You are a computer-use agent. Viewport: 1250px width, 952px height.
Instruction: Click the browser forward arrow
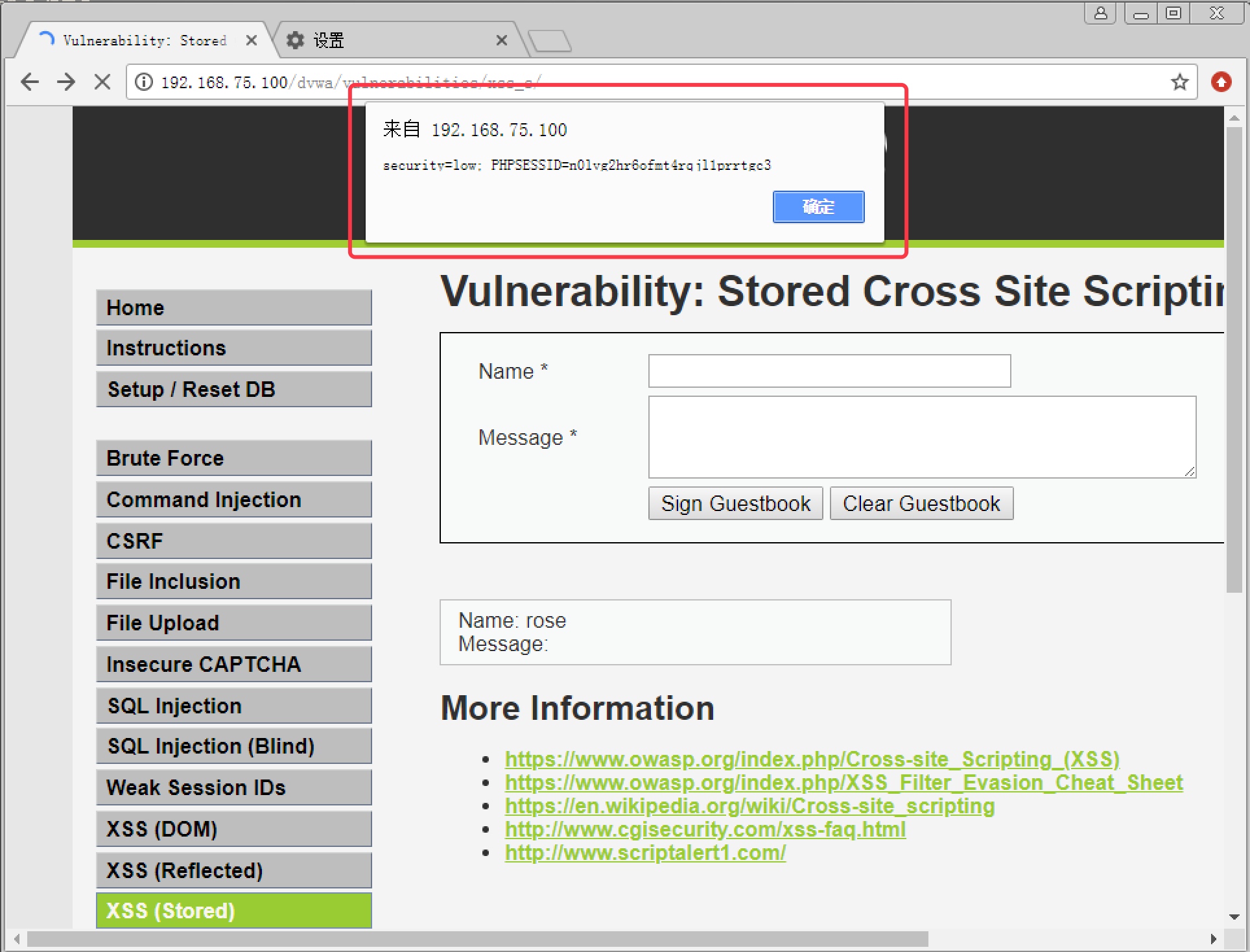[66, 82]
